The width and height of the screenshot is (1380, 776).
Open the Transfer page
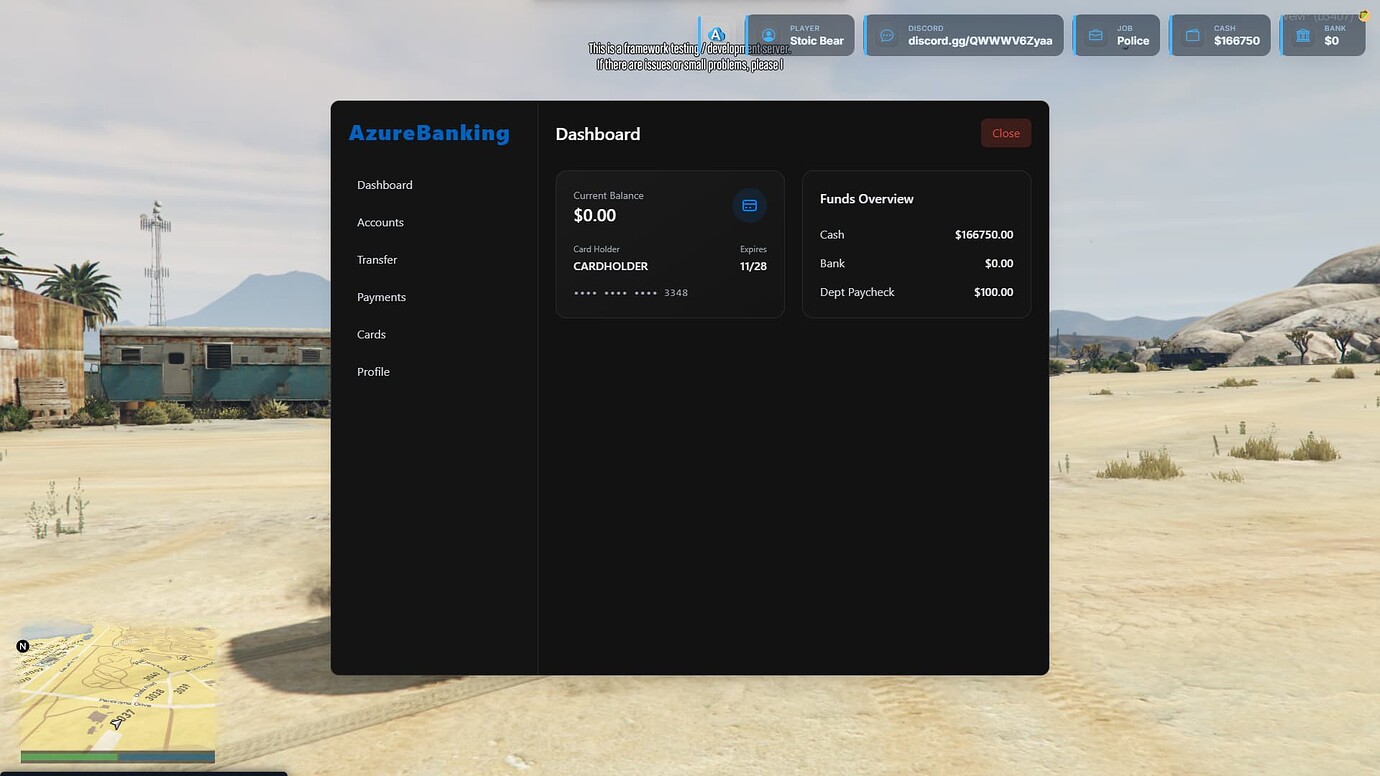(x=377, y=259)
